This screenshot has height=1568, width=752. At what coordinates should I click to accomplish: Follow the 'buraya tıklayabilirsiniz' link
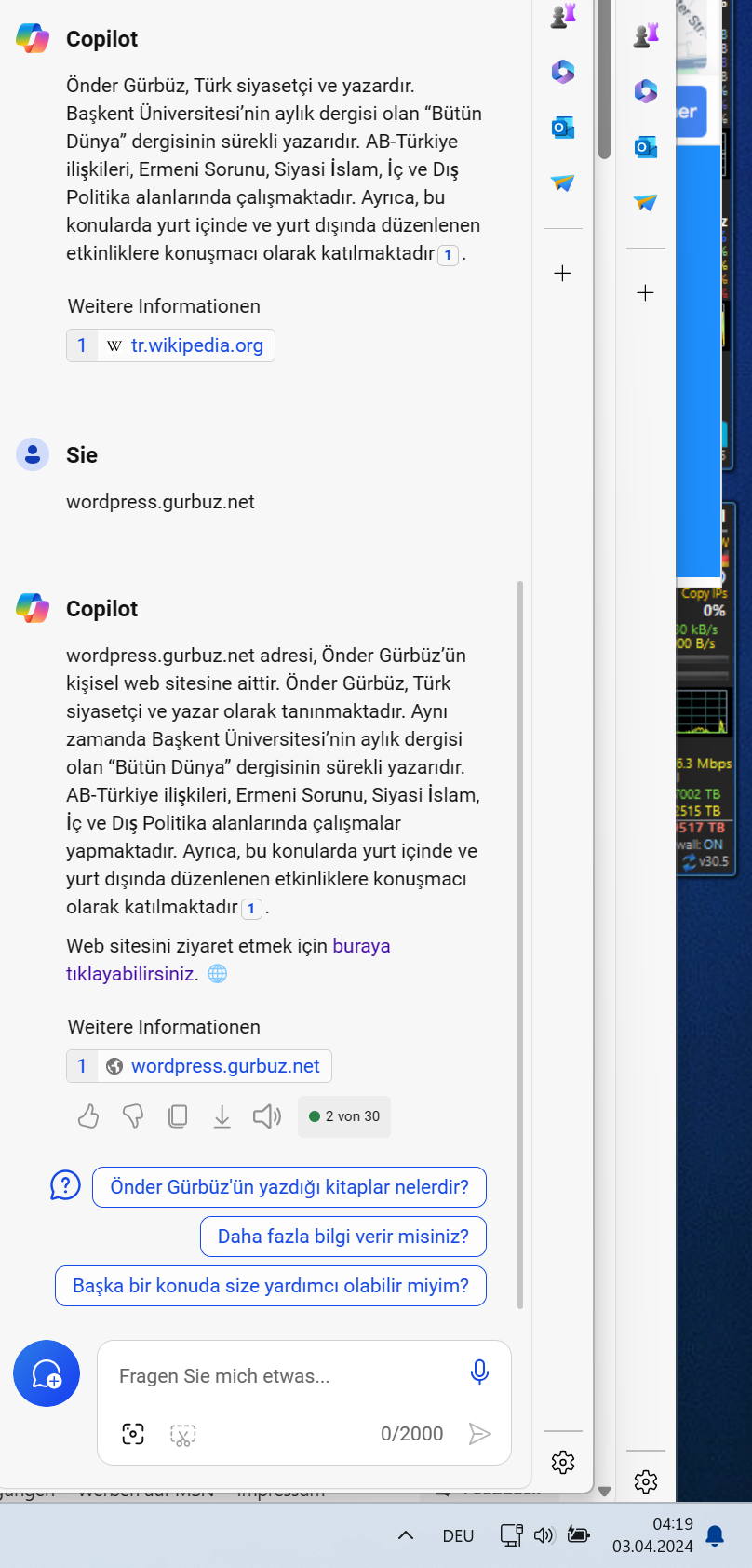click(x=228, y=960)
